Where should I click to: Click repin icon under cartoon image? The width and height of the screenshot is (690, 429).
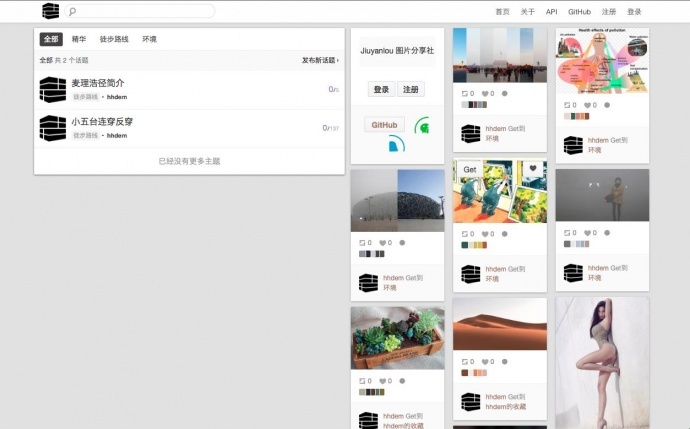pos(465,234)
